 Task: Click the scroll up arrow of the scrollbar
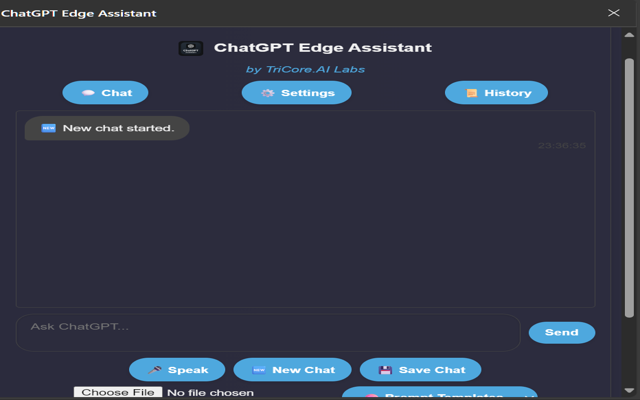629,35
